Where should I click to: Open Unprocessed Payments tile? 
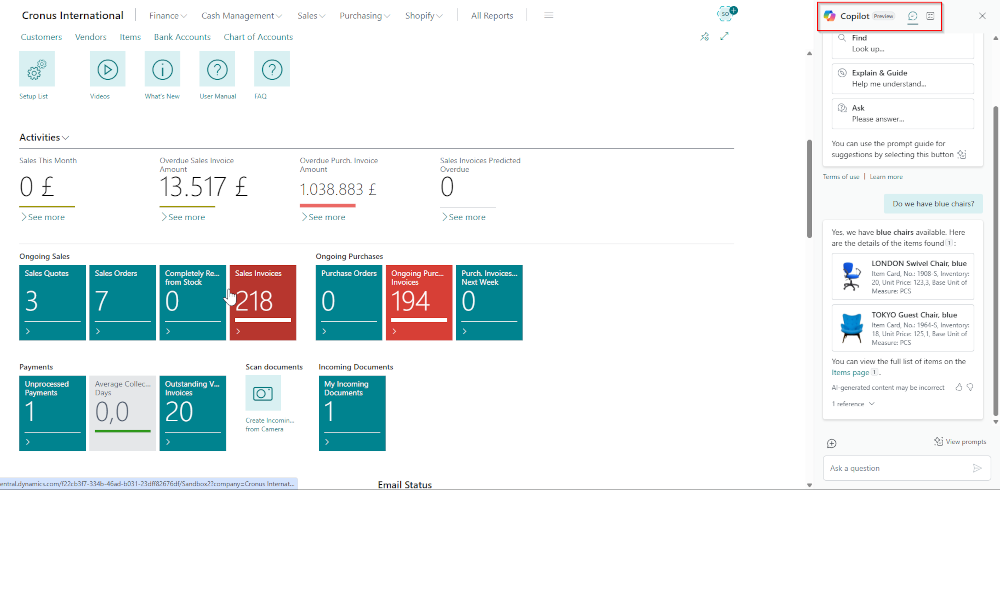point(52,413)
